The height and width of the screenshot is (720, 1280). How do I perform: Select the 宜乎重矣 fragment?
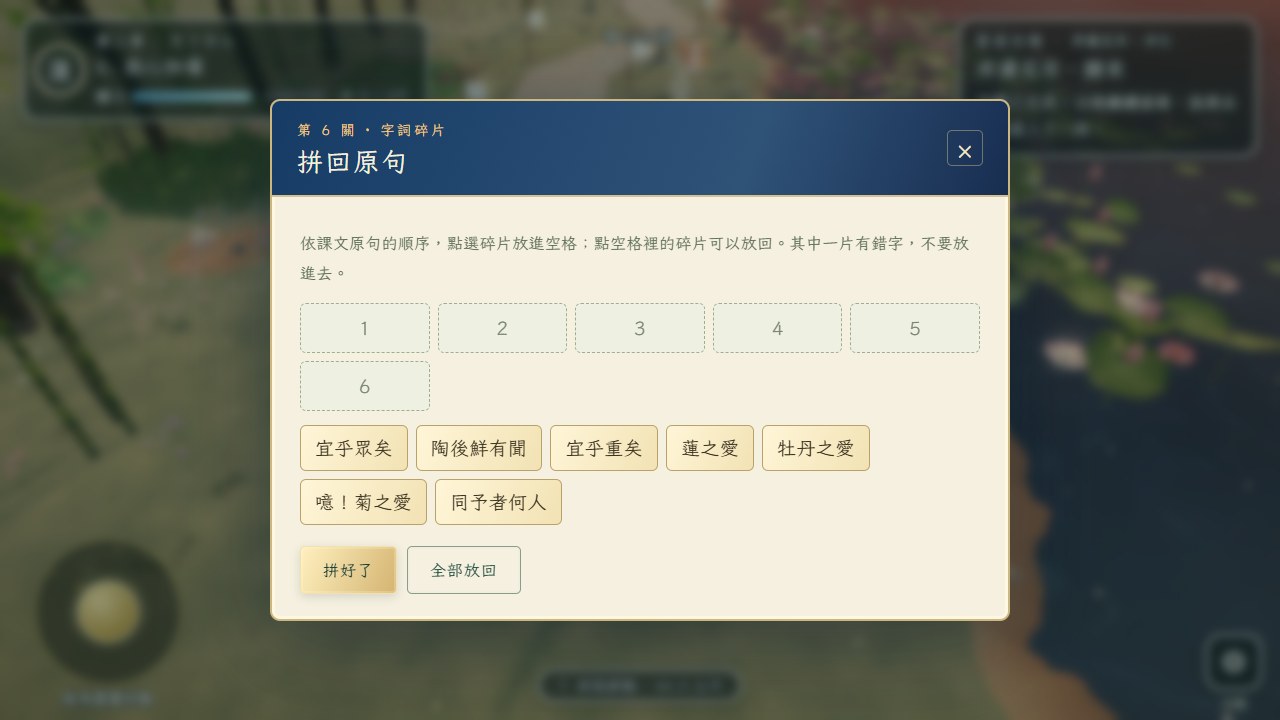604,448
